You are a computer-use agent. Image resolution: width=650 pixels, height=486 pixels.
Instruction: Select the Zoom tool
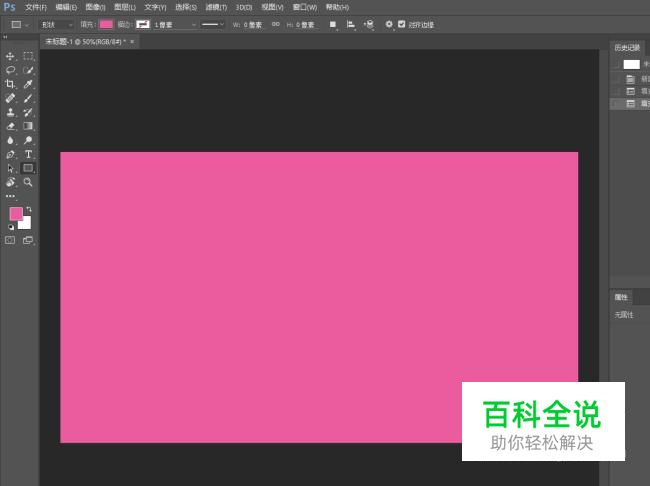(29, 183)
